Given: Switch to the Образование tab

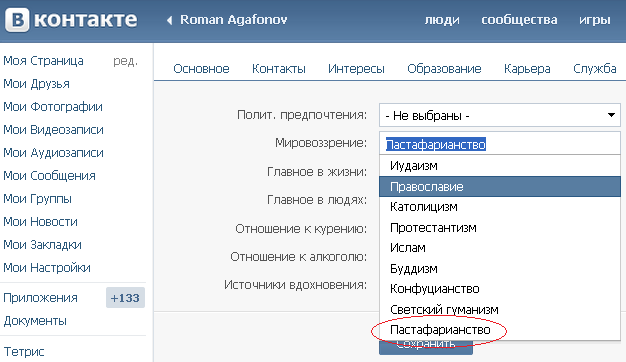Looking at the screenshot, I should pos(444,69).
